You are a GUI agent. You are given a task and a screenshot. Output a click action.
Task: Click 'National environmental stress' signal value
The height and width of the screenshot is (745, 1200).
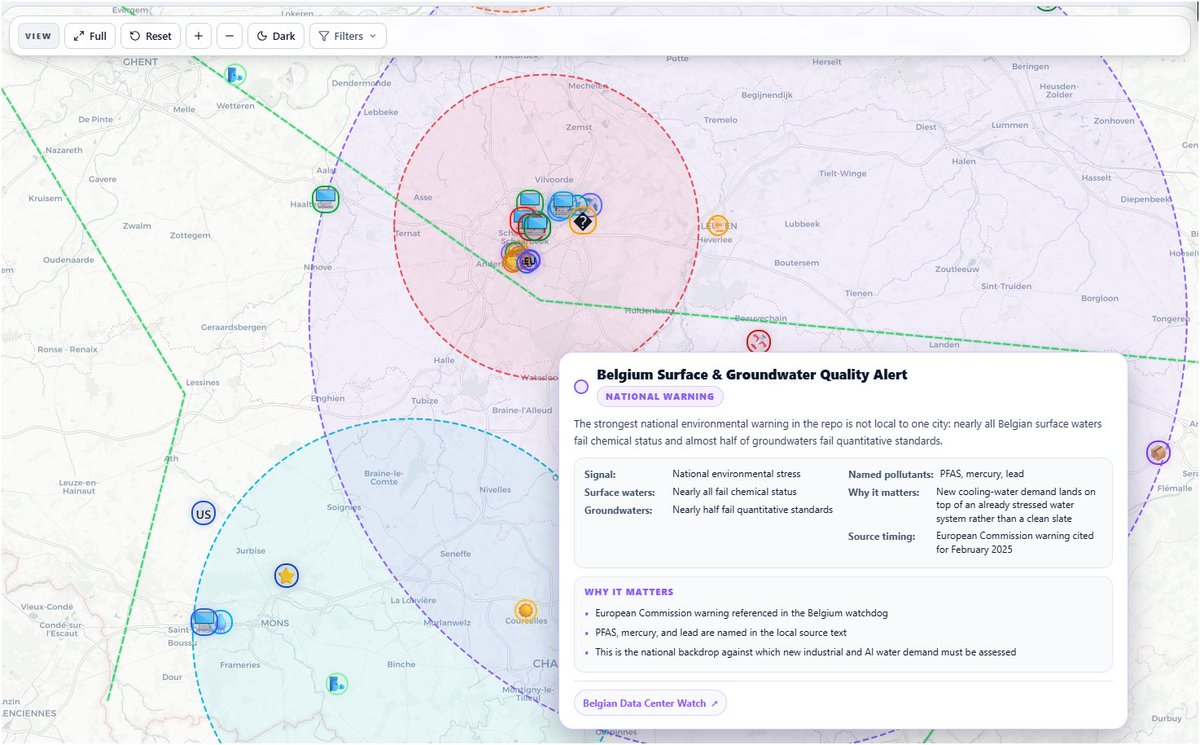[x=736, y=474]
